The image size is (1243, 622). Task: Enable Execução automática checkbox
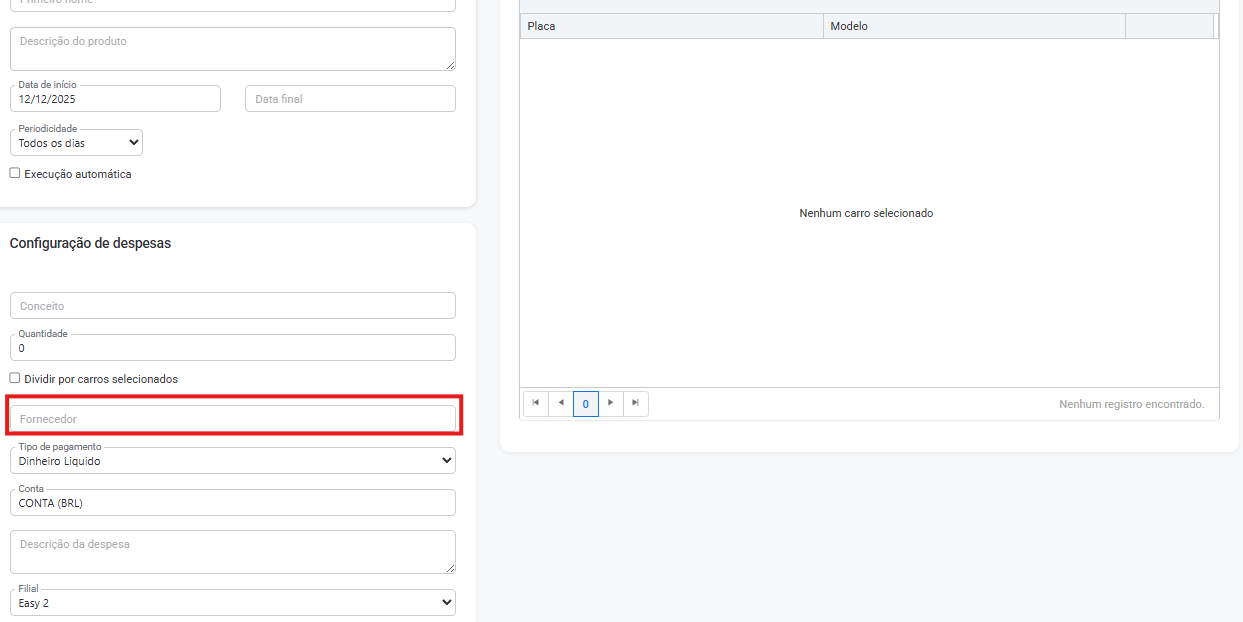(x=15, y=173)
